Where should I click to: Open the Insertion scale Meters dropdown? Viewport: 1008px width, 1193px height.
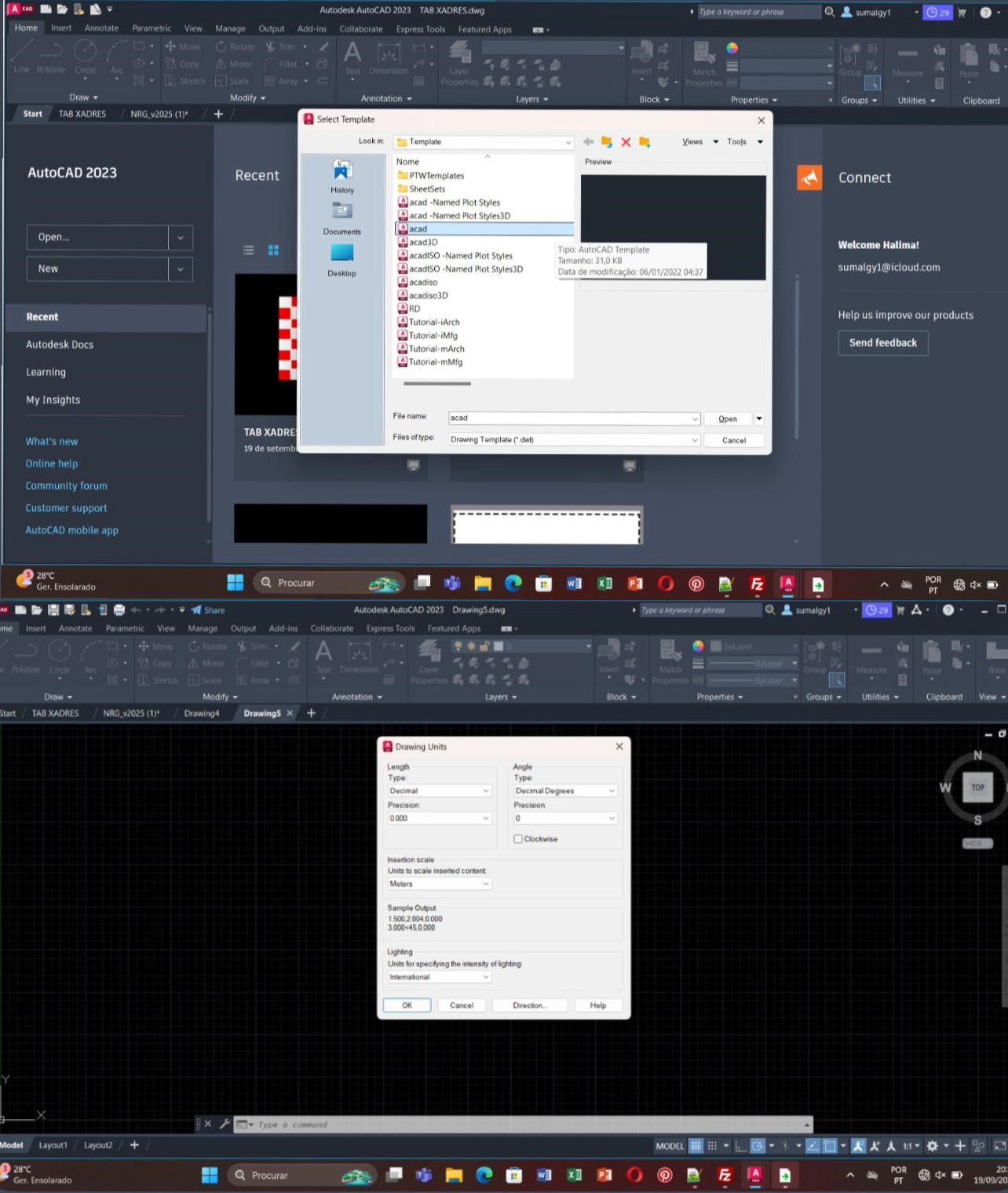440,884
